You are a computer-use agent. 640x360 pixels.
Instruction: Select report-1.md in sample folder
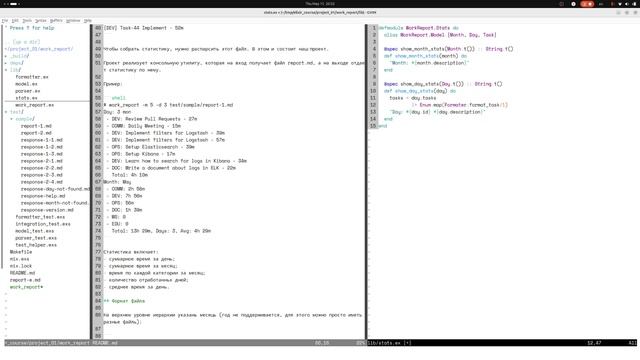(36, 126)
